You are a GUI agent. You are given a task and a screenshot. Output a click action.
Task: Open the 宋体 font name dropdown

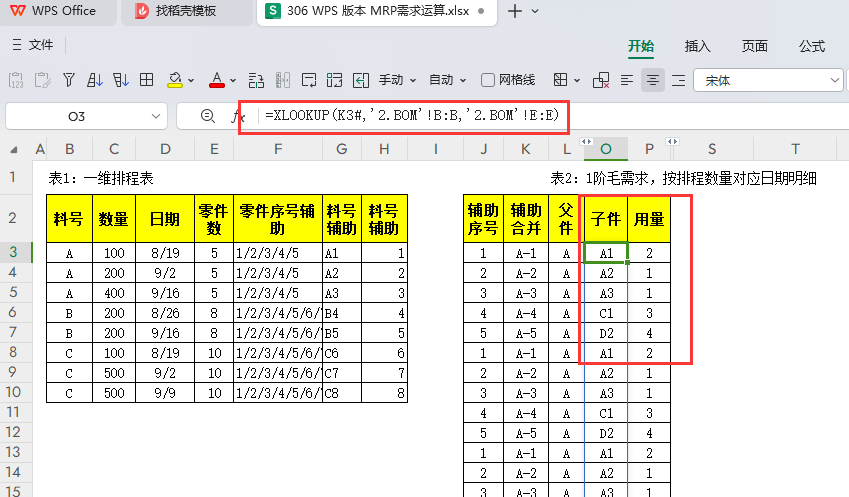pos(834,81)
